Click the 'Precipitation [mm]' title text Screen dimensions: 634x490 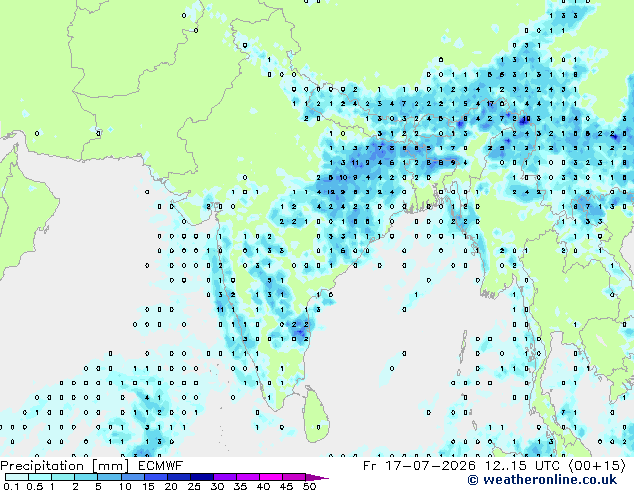65,466
